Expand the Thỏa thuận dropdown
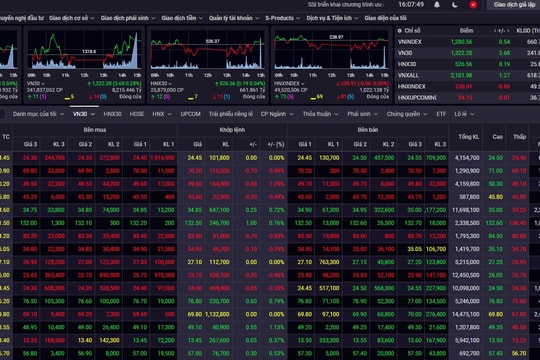540x360 pixels. tap(320, 114)
